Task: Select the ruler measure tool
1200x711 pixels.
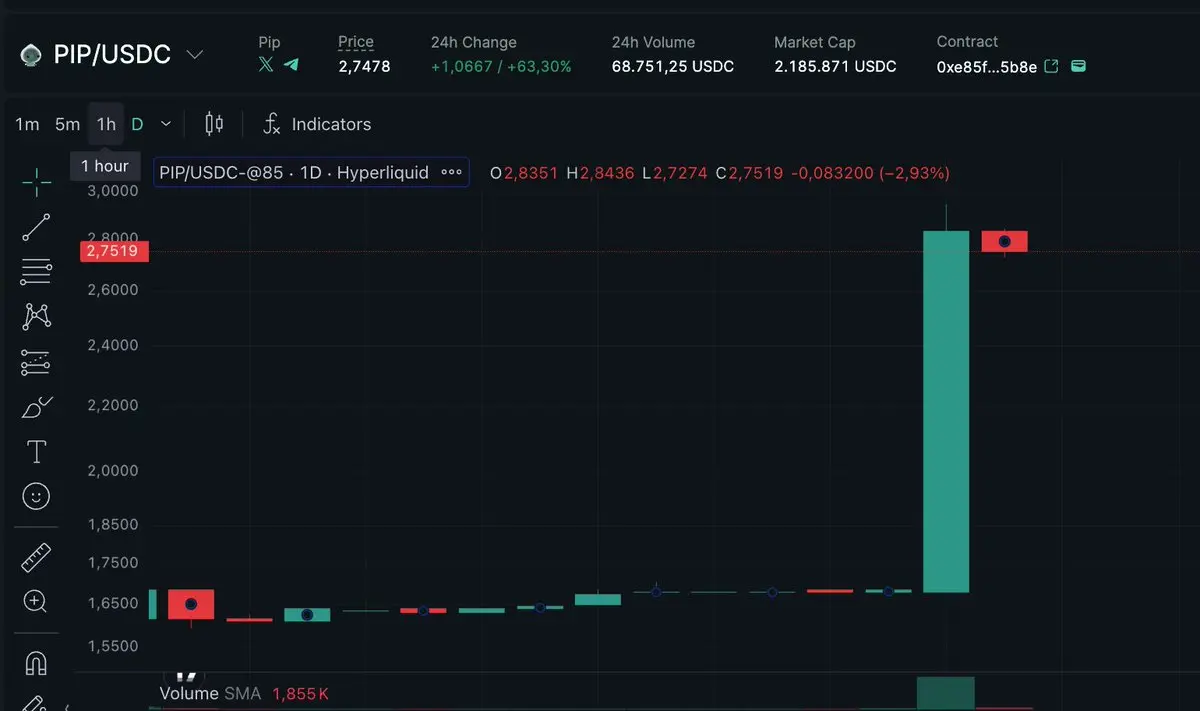Action: (36, 557)
